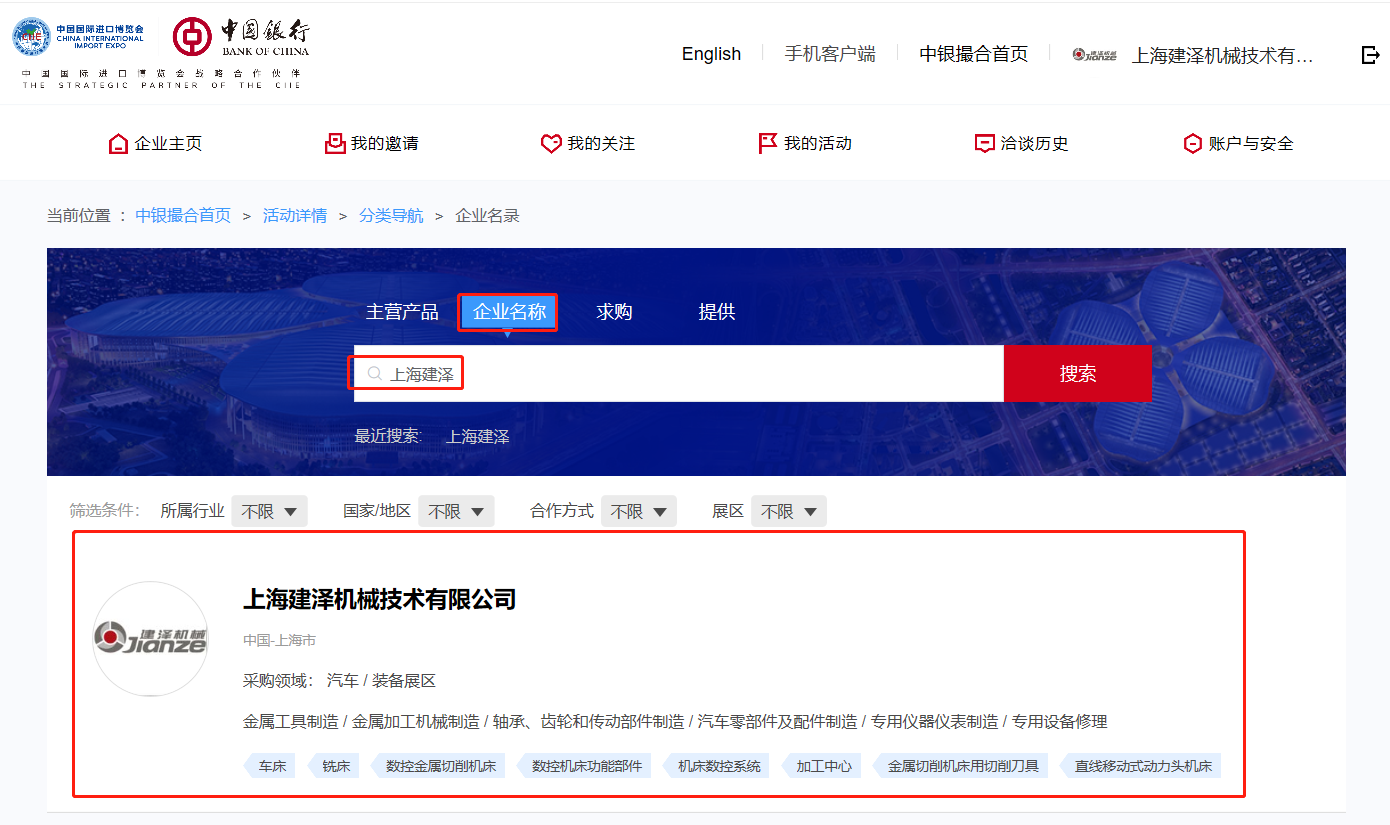Click the 分类导航 breadcrumb link

(x=391, y=216)
